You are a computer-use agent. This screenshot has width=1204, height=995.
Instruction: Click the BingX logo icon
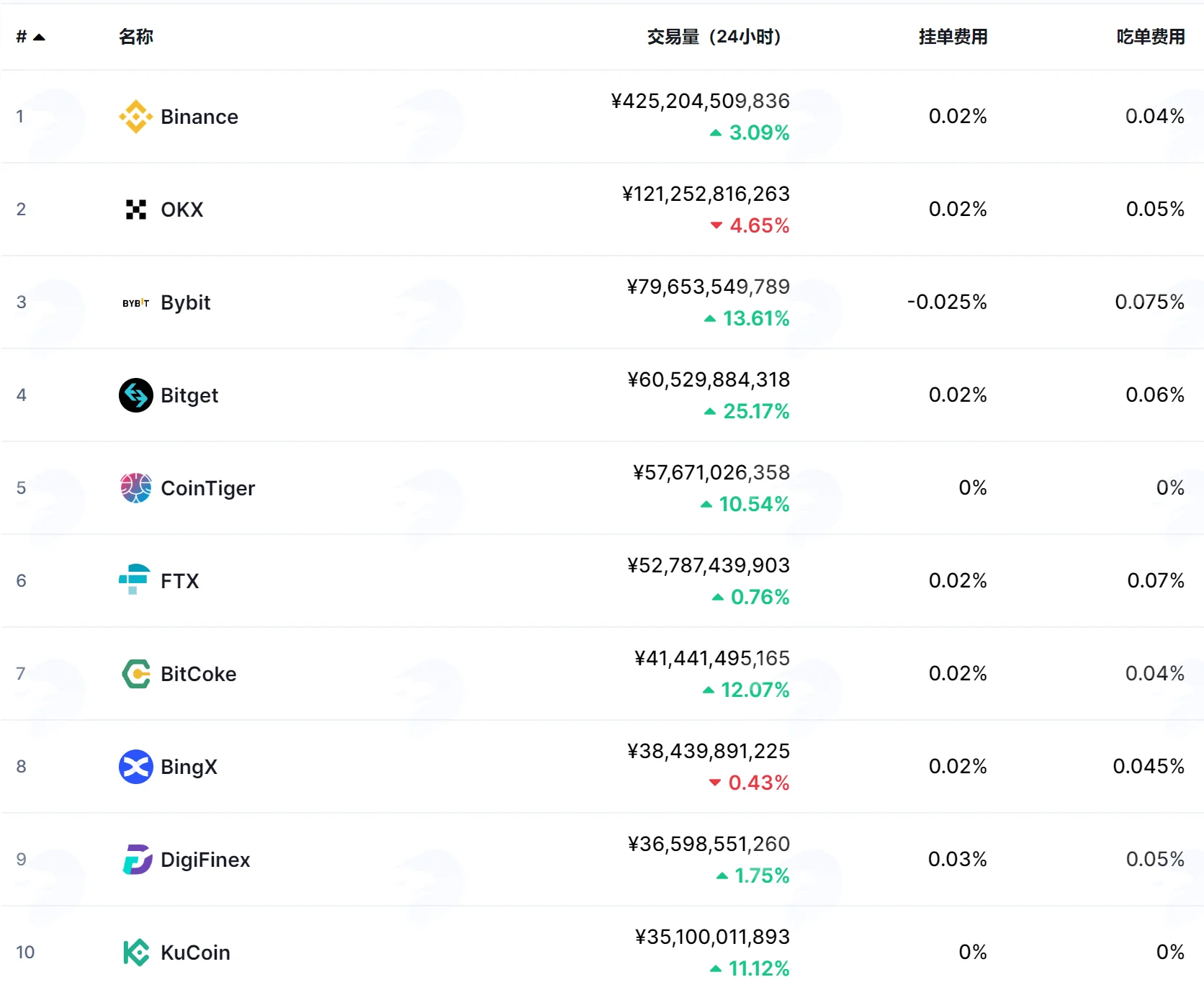tap(135, 767)
